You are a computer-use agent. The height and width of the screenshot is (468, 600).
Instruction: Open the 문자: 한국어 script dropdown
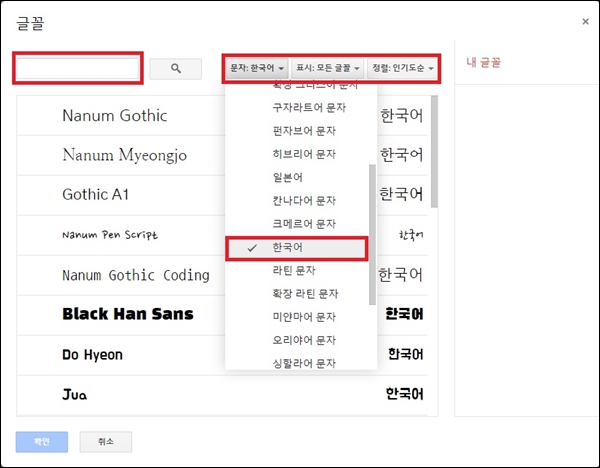point(257,68)
